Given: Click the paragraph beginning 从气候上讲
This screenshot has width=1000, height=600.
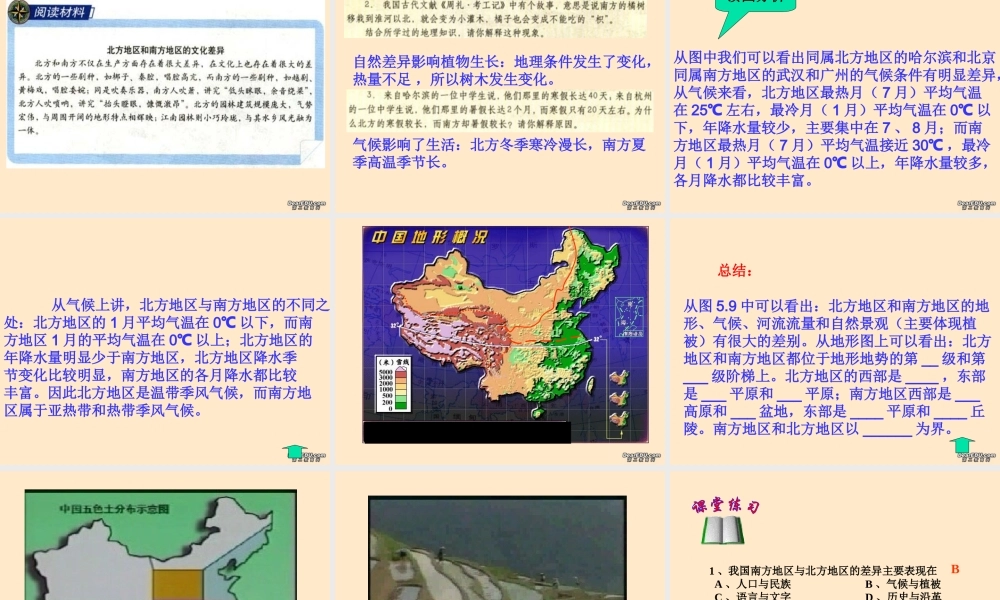Looking at the screenshot, I should 166,357.
